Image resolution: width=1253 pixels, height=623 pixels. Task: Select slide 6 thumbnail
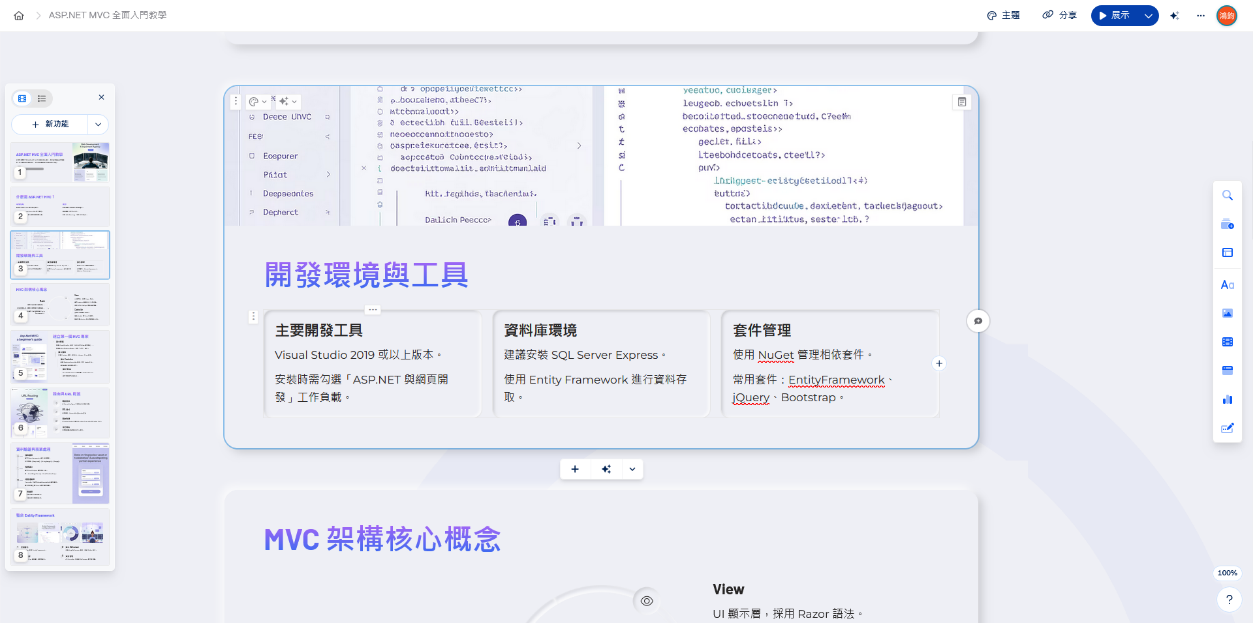point(60,413)
